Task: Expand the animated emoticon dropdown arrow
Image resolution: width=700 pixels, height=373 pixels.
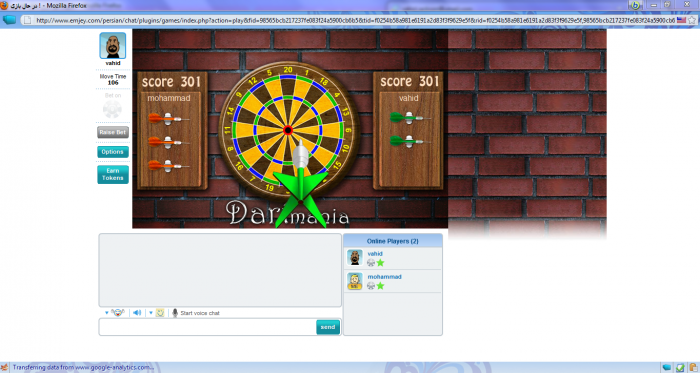Action: click(107, 313)
